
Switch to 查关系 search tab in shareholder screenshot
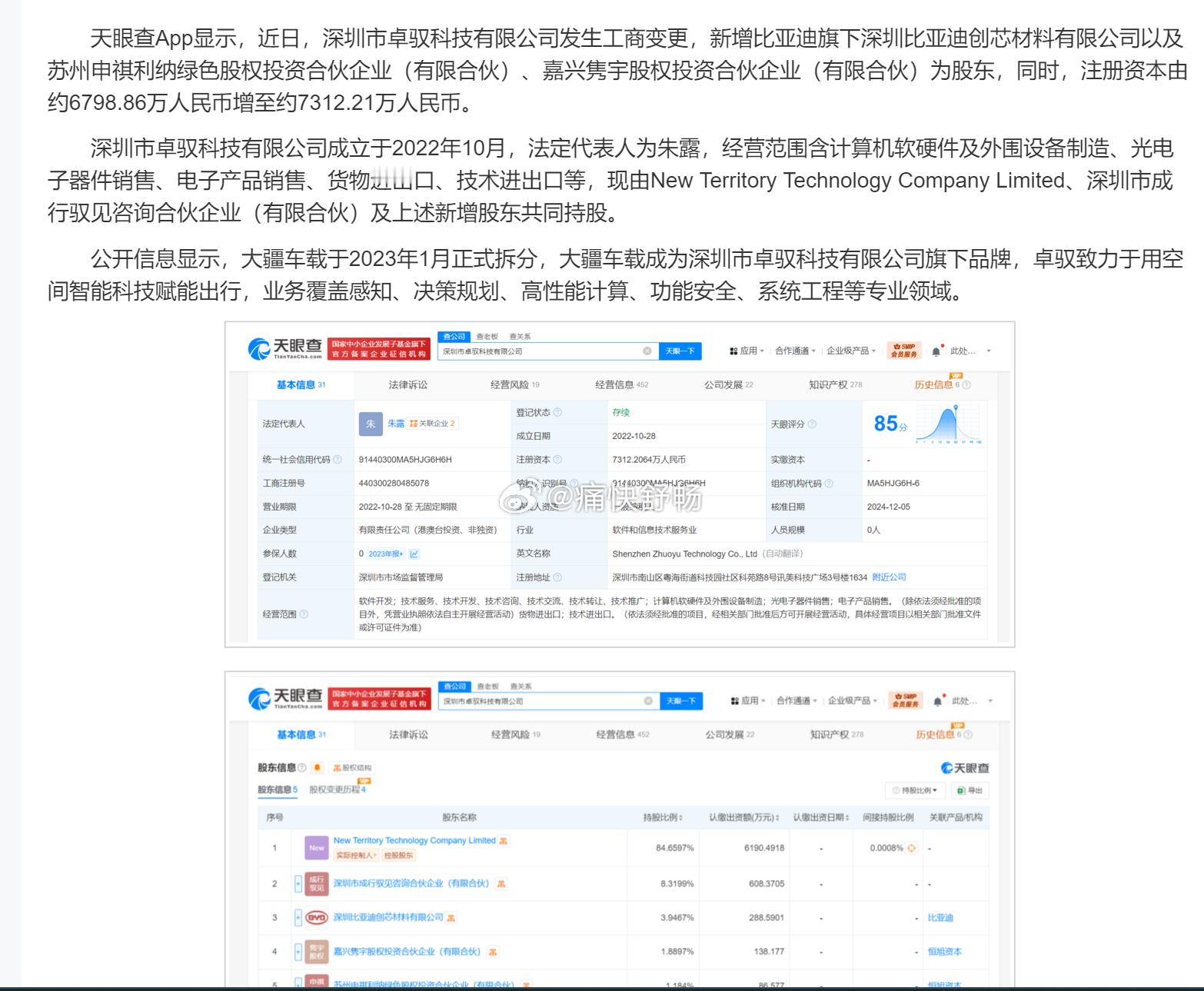pos(521,687)
